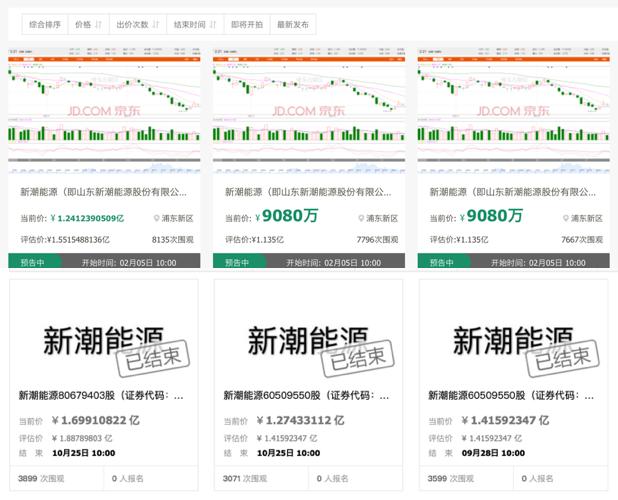This screenshot has height=500, width=618.
Task: Open the 新潮能源80679403股 listing title
Action: point(101,396)
